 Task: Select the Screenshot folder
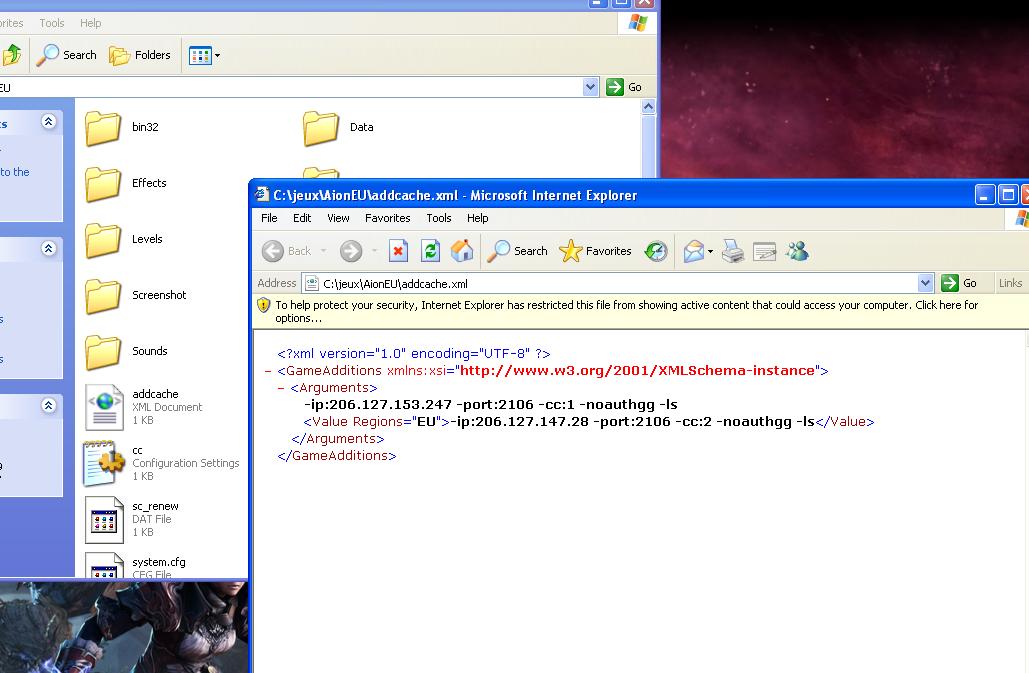point(136,295)
